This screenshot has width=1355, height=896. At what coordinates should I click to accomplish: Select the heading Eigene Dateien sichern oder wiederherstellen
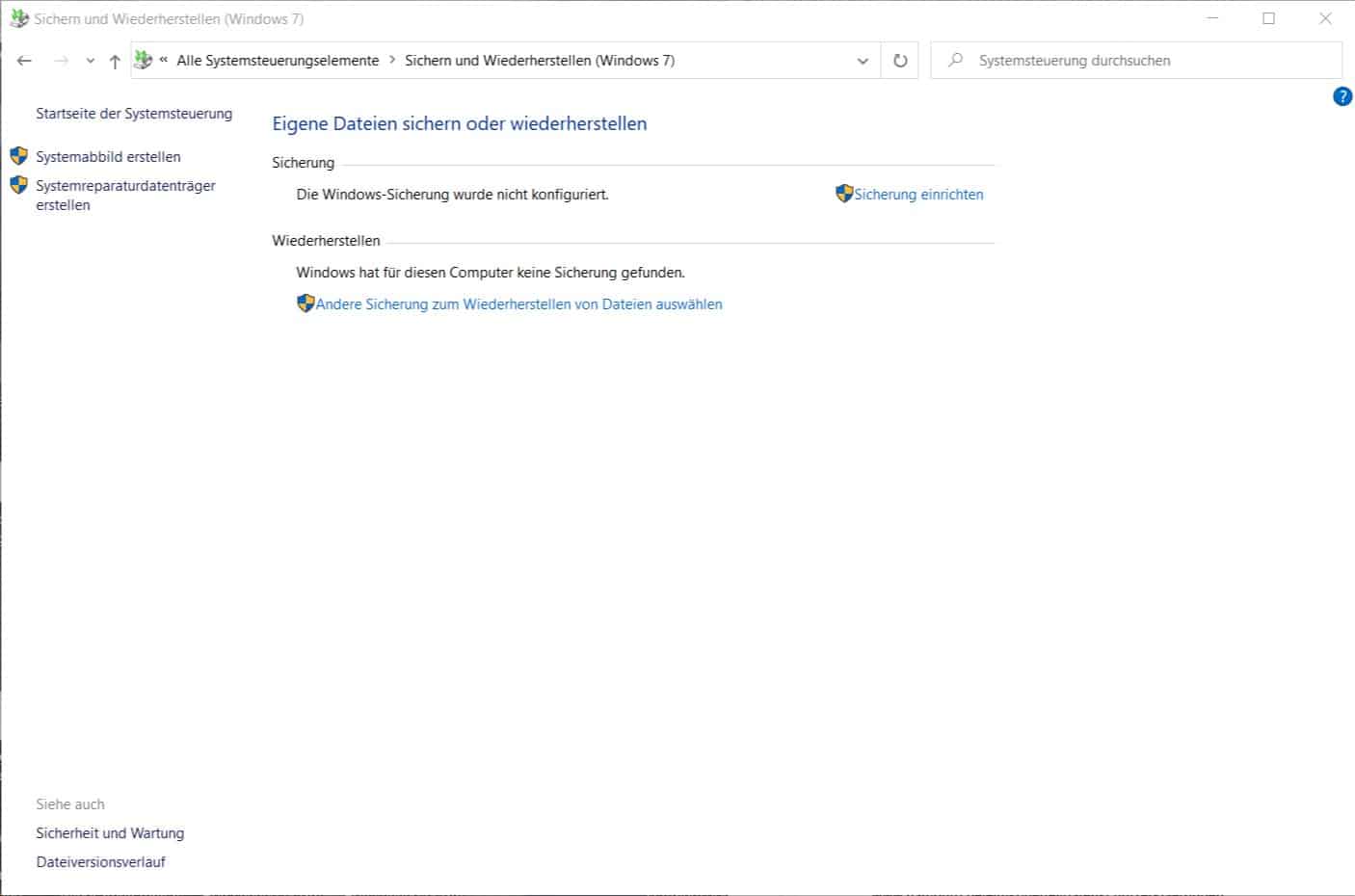(460, 124)
